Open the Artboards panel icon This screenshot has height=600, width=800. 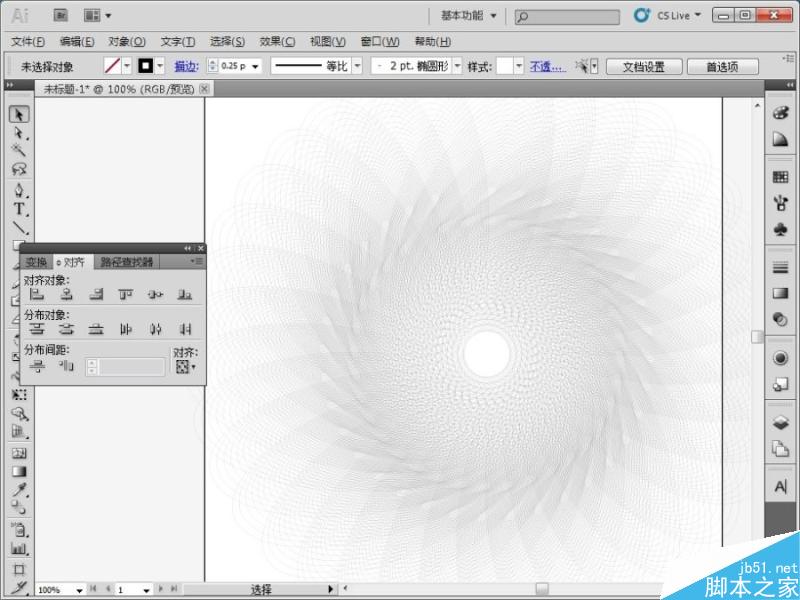pyautogui.click(x=780, y=449)
